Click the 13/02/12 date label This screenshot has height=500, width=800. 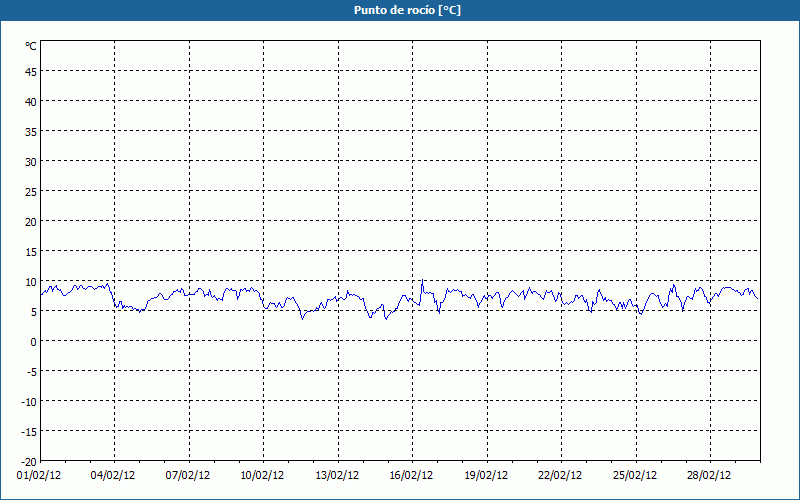[x=337, y=476]
